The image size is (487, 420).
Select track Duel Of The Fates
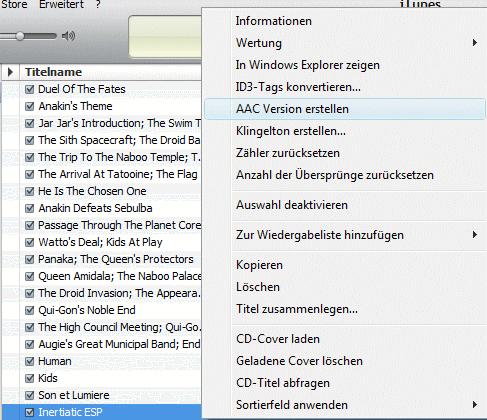(82, 89)
